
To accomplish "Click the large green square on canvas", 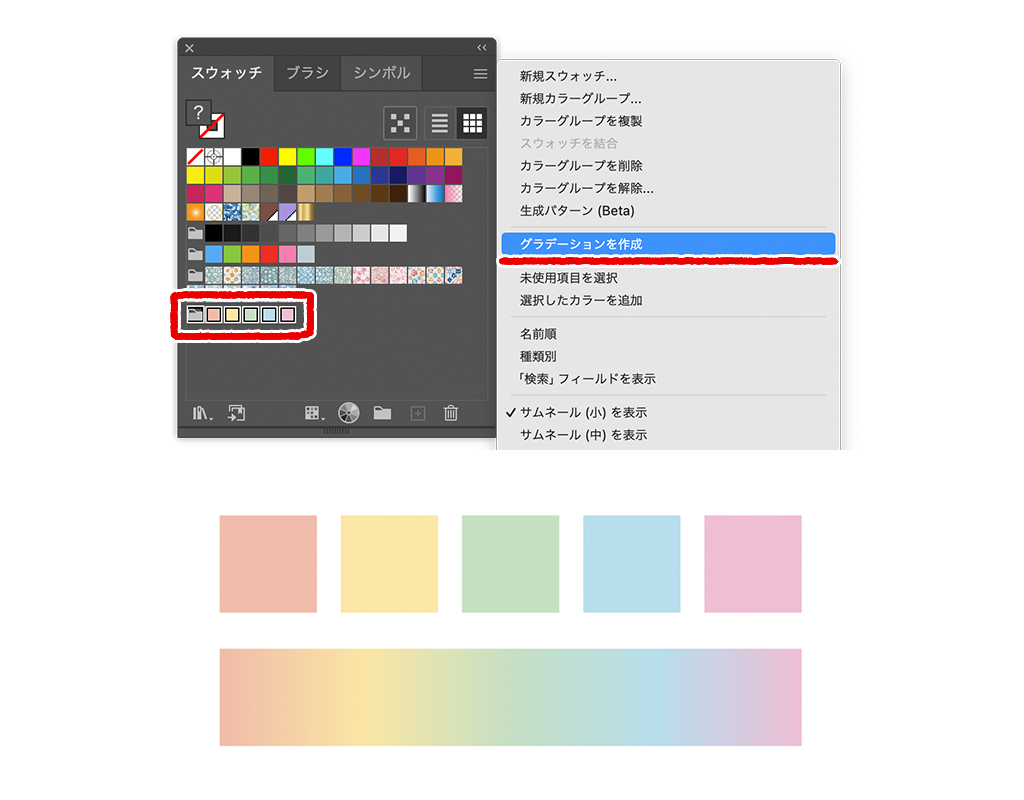I will pos(511,564).
